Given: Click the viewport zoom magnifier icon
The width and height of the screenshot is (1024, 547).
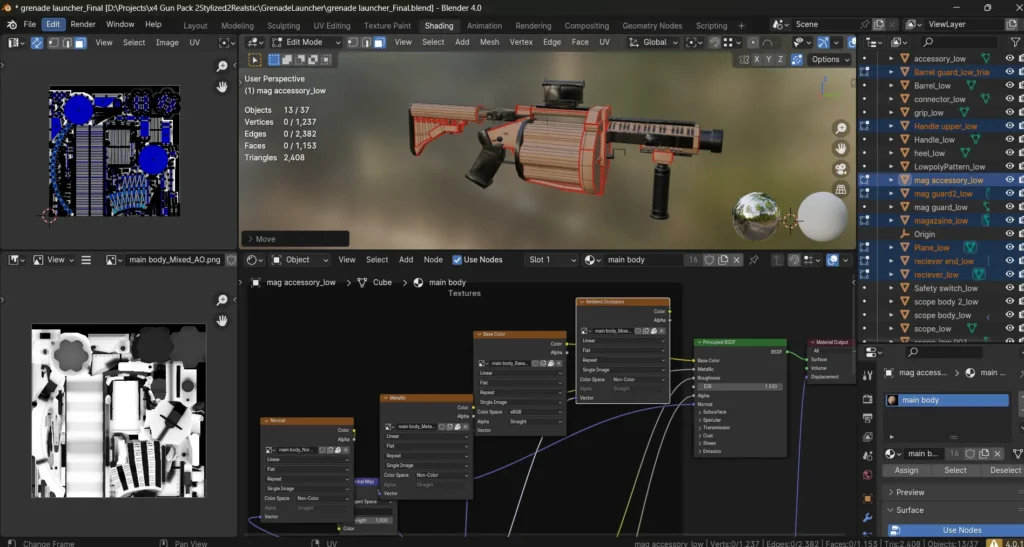Looking at the screenshot, I should coord(841,126).
